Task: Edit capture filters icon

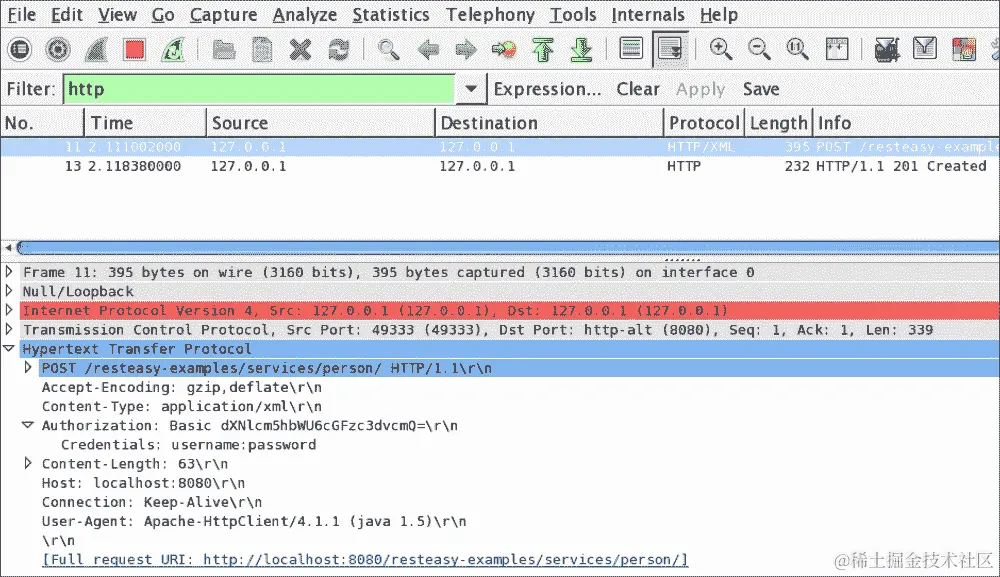Action: [886, 49]
